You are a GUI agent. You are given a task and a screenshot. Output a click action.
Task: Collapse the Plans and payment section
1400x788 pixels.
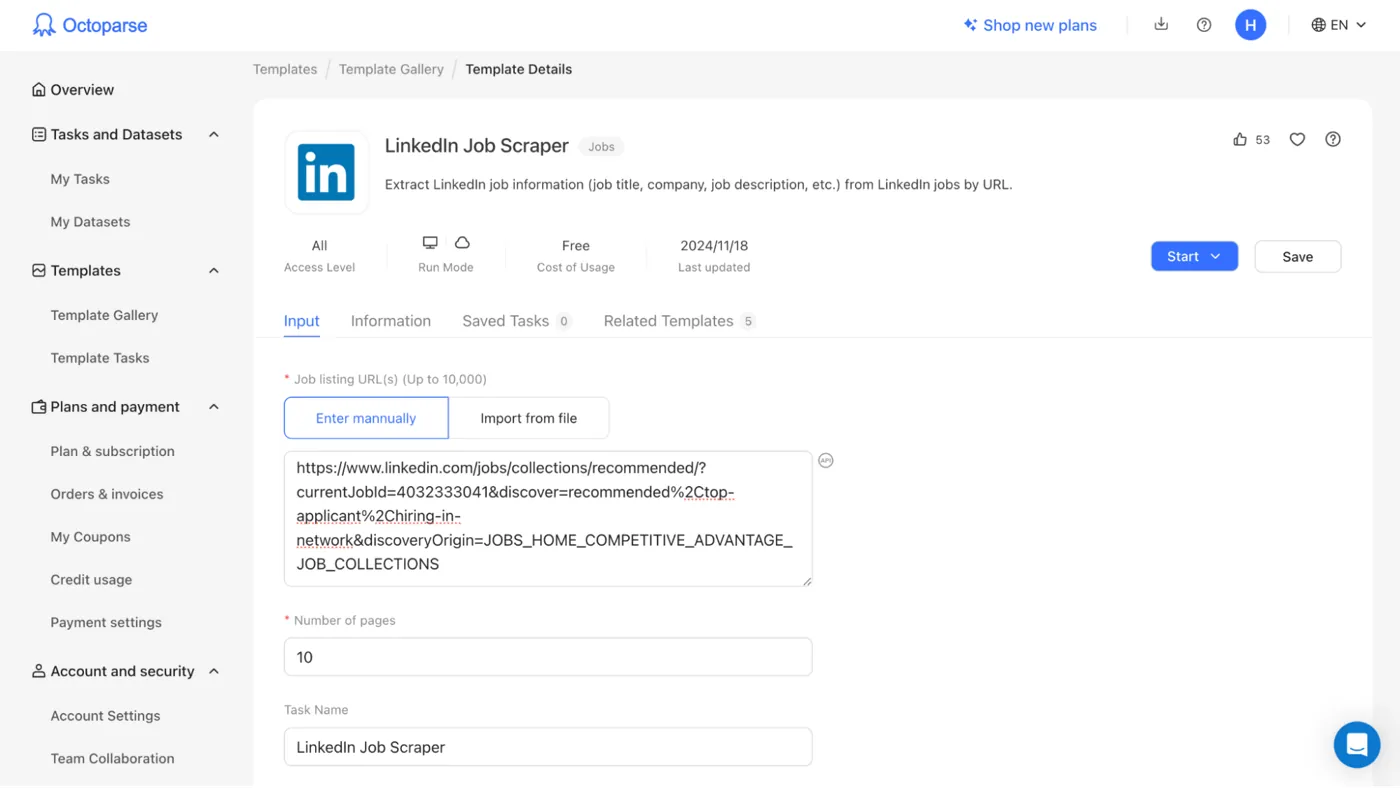tap(214, 407)
